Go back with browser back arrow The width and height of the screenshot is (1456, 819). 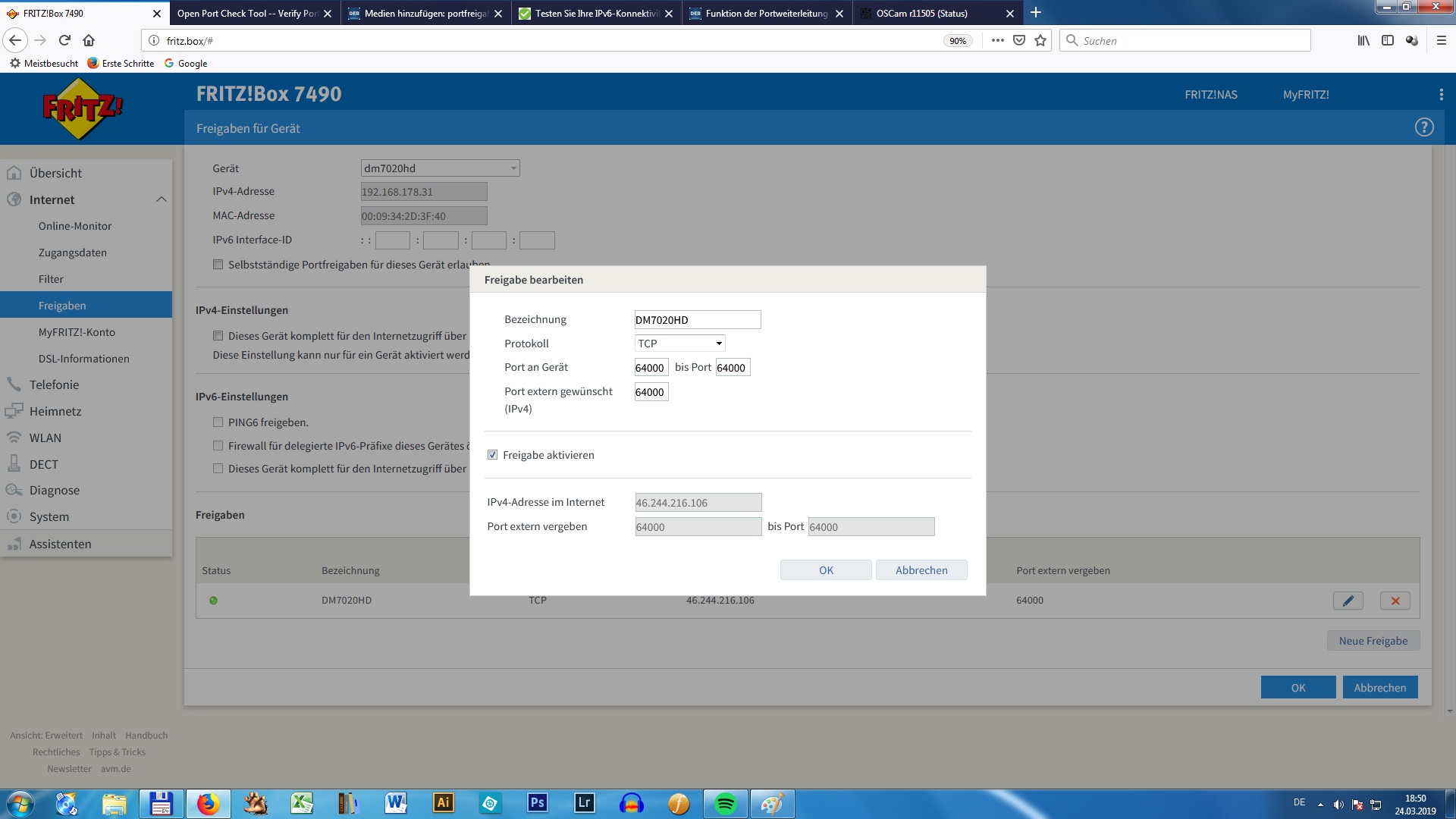(15, 40)
